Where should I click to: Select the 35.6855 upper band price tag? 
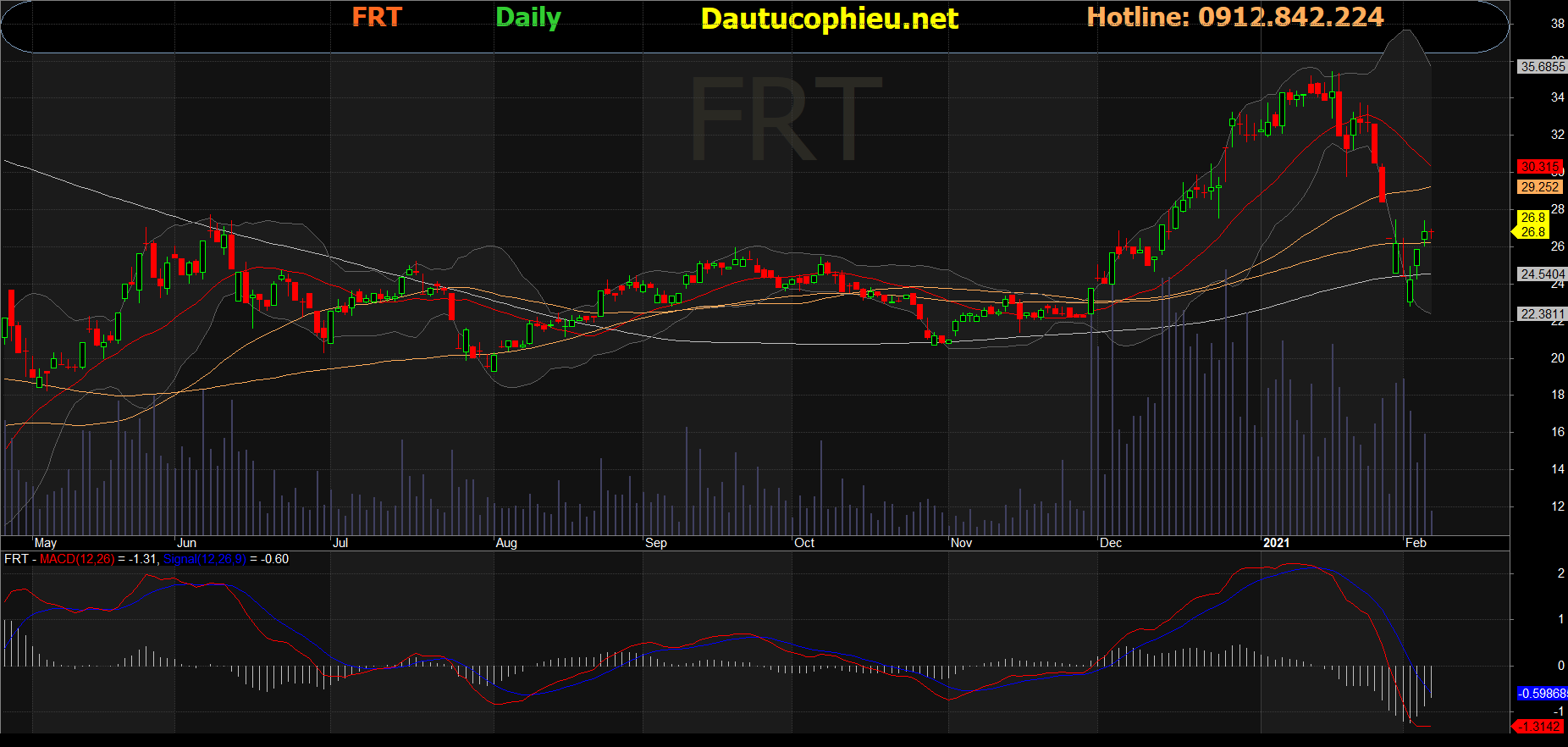(1542, 66)
